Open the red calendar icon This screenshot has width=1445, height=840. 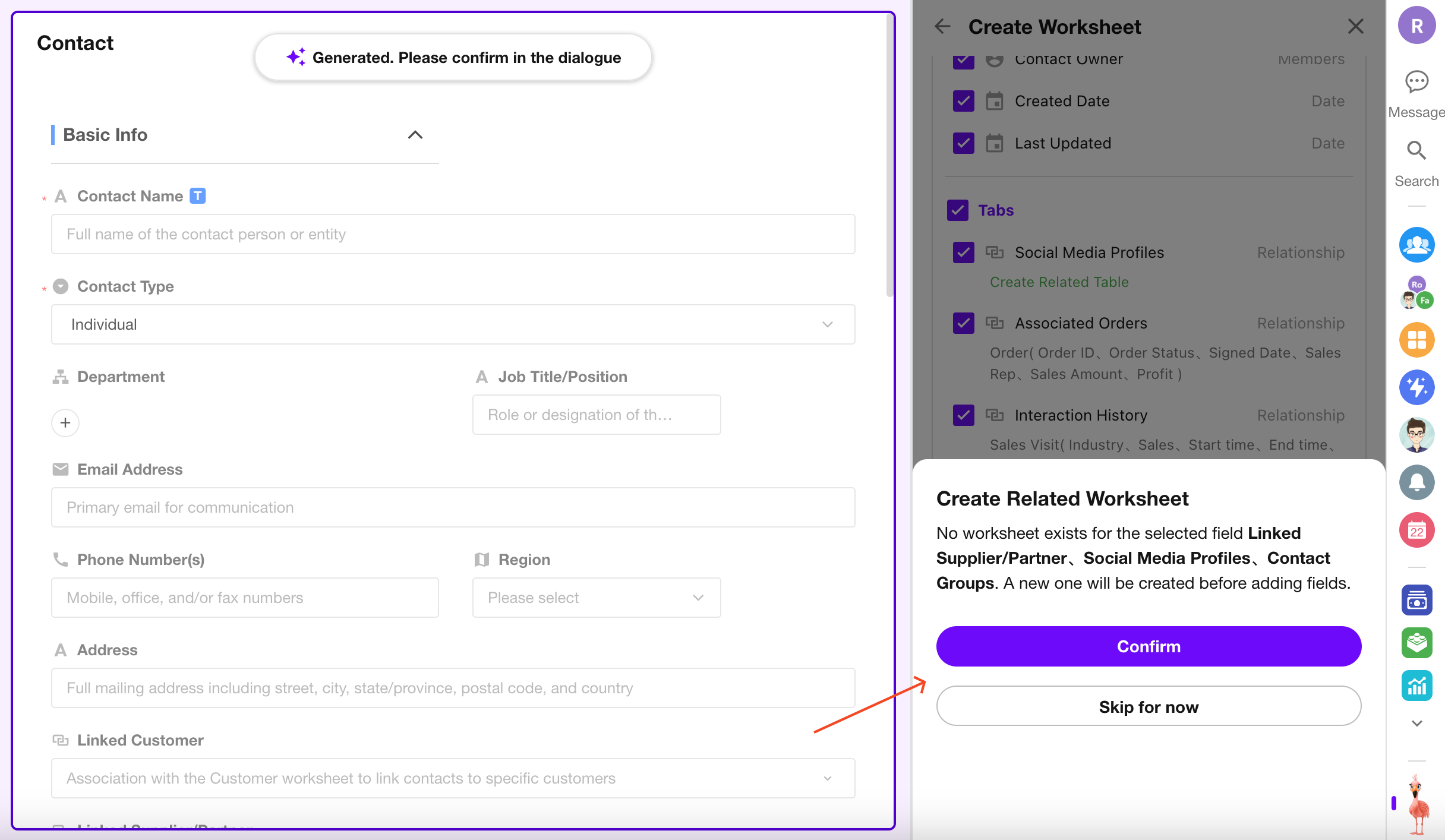click(1416, 530)
